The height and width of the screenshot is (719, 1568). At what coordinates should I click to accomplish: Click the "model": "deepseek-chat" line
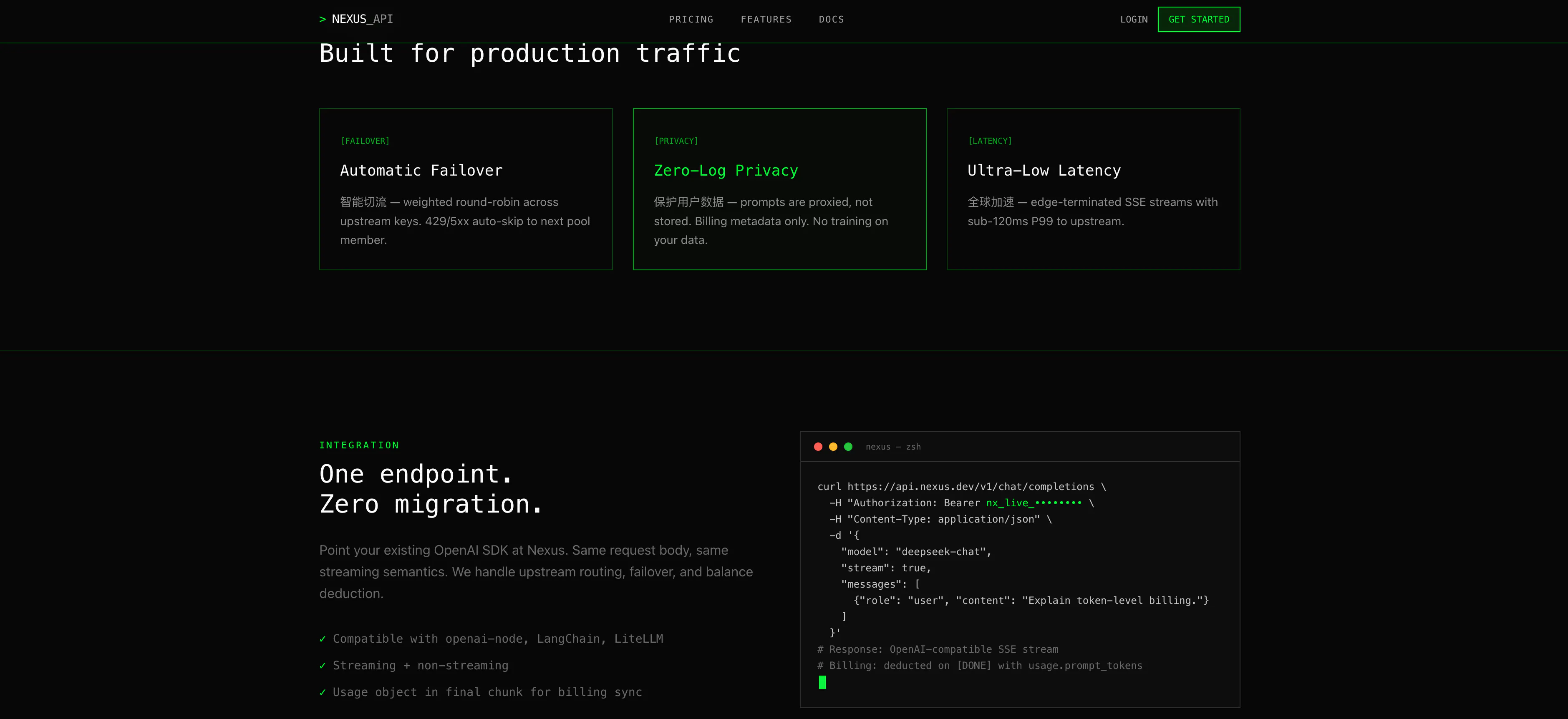coord(916,552)
